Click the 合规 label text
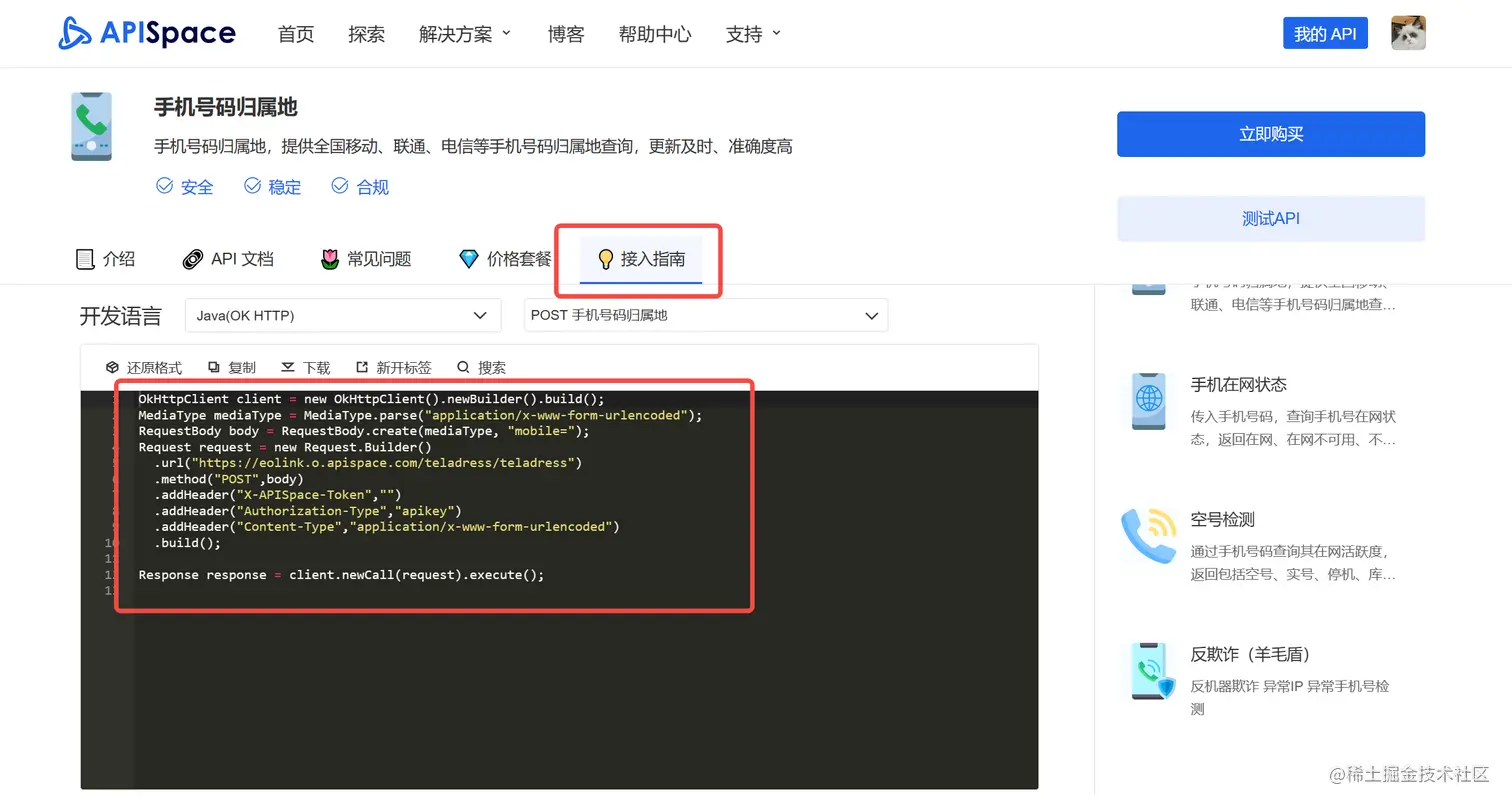The height and width of the screenshot is (807, 1512). (373, 187)
